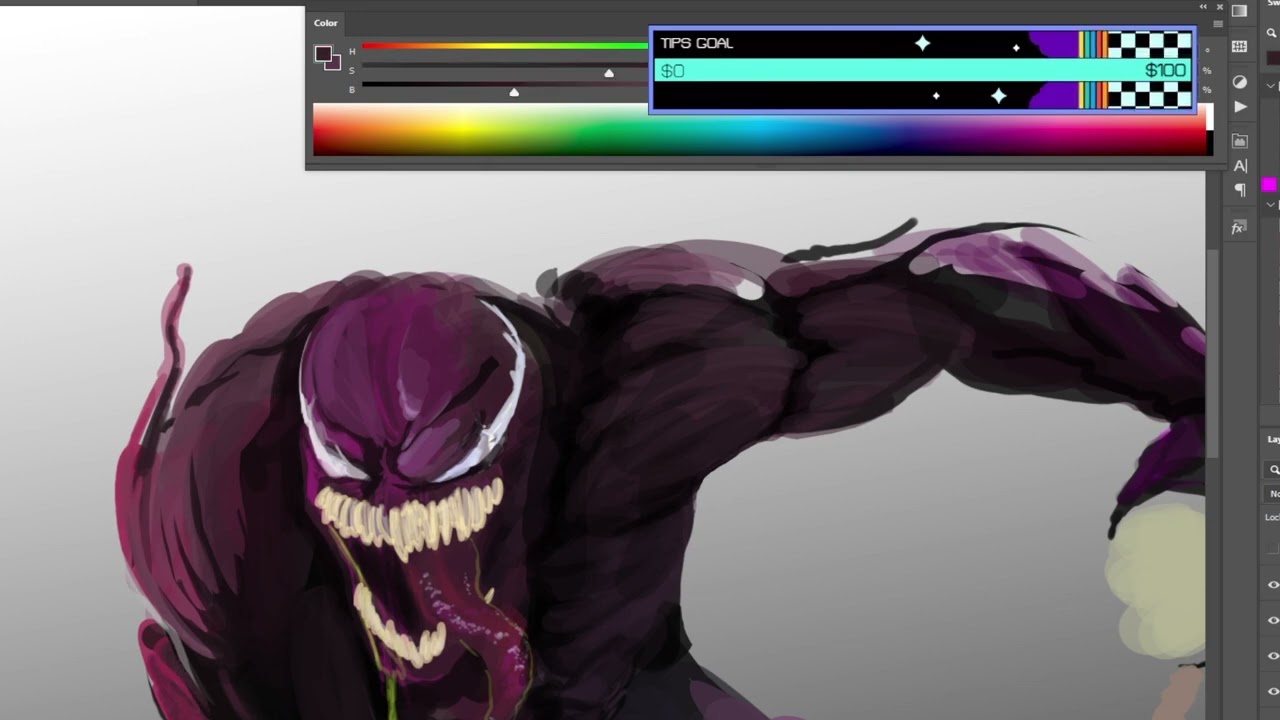Click the Brightness slider handle
Image resolution: width=1280 pixels, height=720 pixels.
pos(514,92)
